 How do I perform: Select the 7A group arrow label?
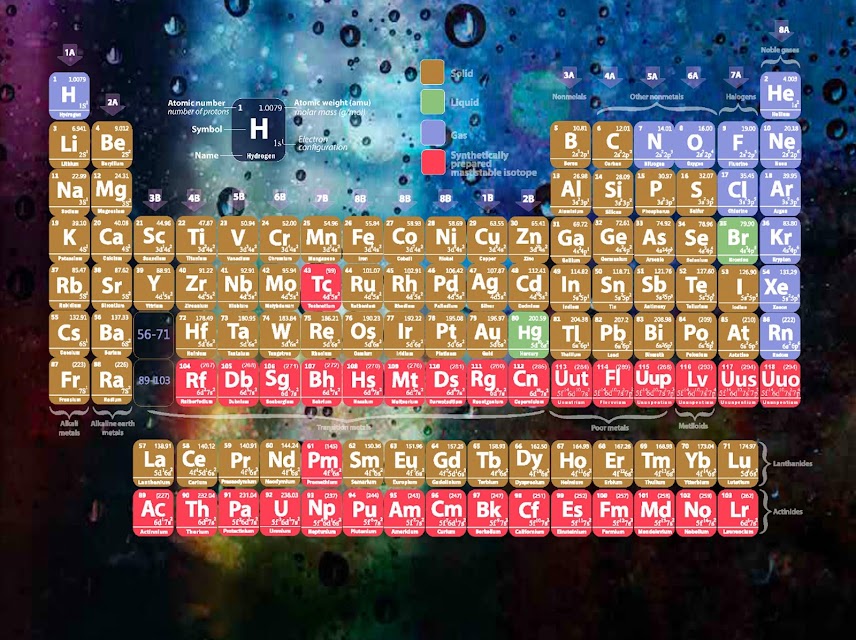point(736,78)
